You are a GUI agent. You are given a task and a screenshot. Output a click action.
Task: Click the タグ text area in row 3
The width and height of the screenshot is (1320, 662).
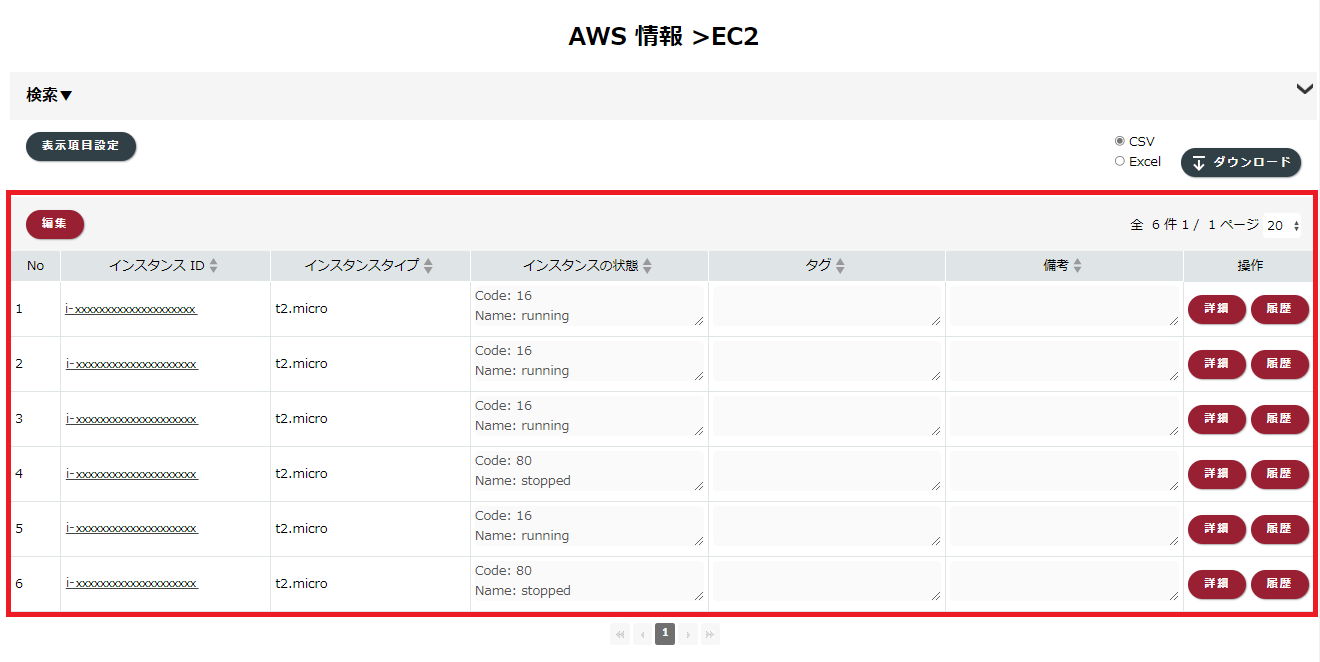pos(827,416)
